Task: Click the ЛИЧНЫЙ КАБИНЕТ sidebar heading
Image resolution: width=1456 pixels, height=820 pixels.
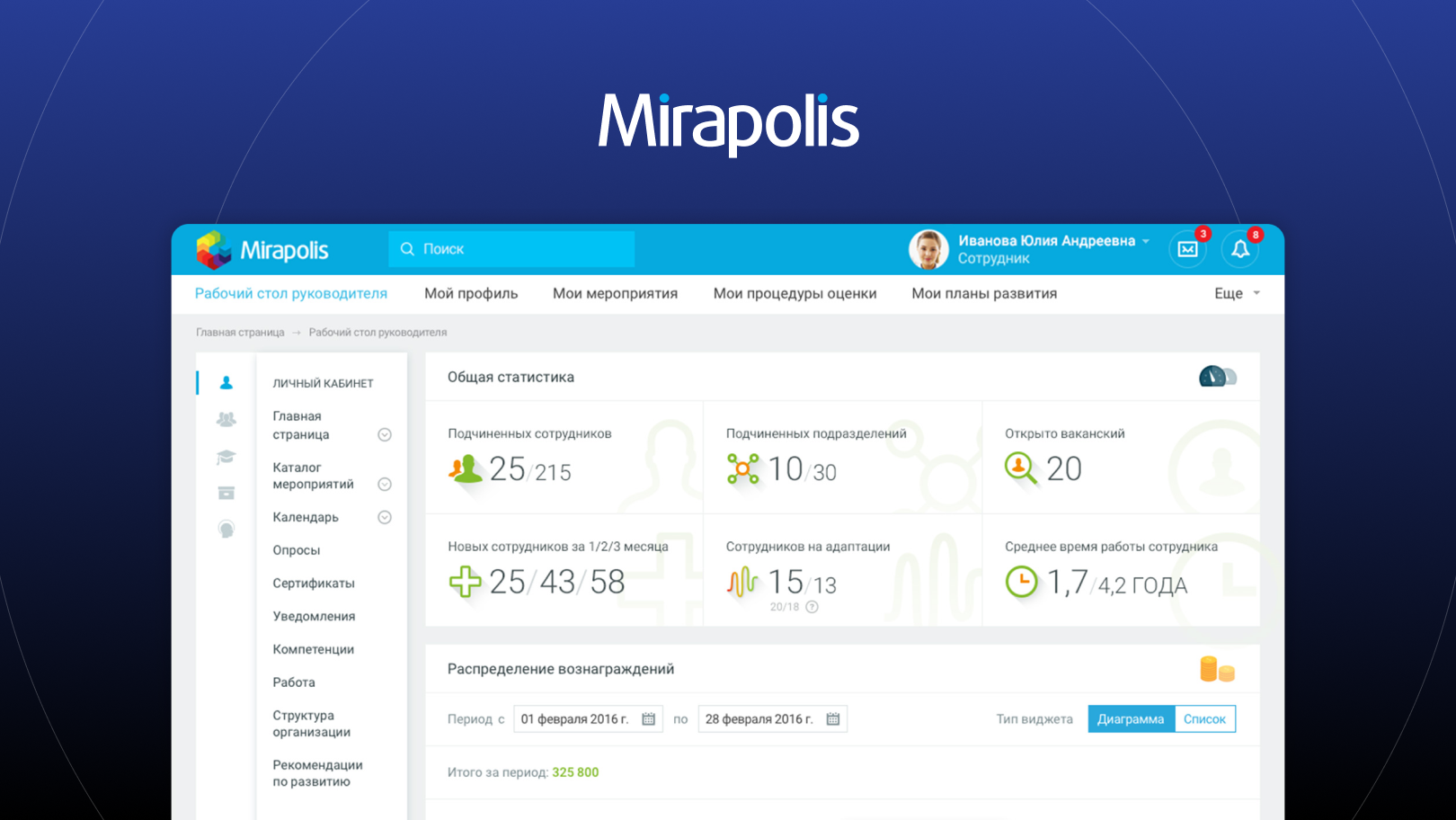Action: coord(323,384)
